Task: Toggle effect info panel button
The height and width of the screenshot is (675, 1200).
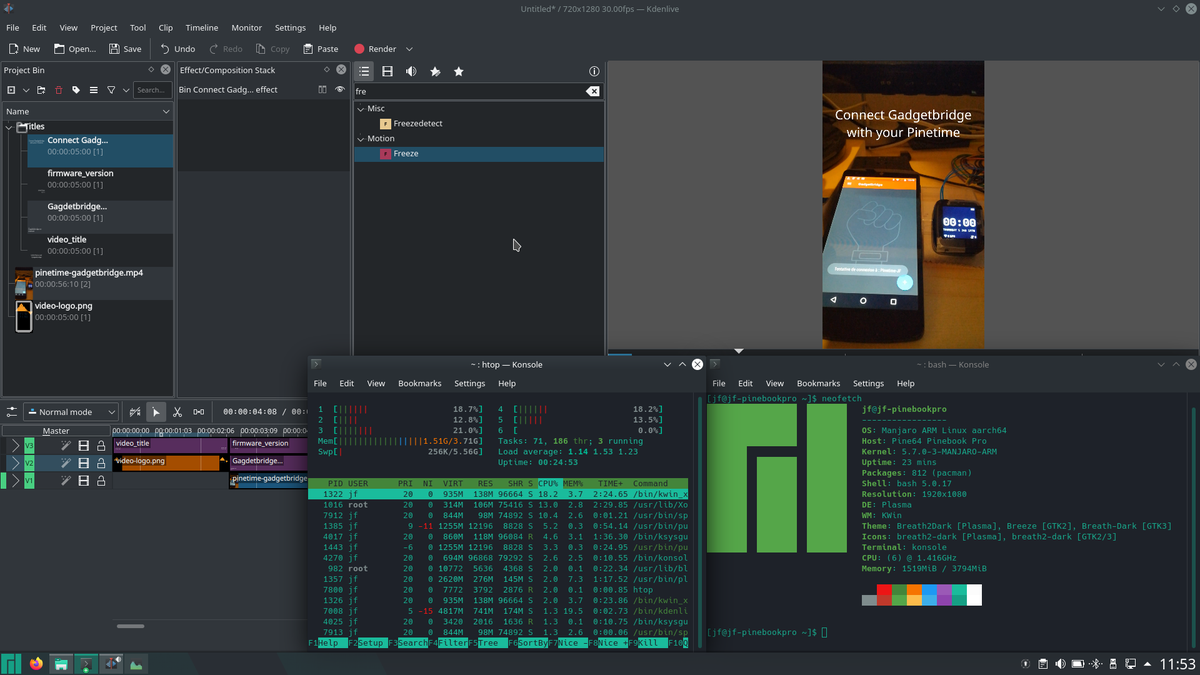Action: 594,71
